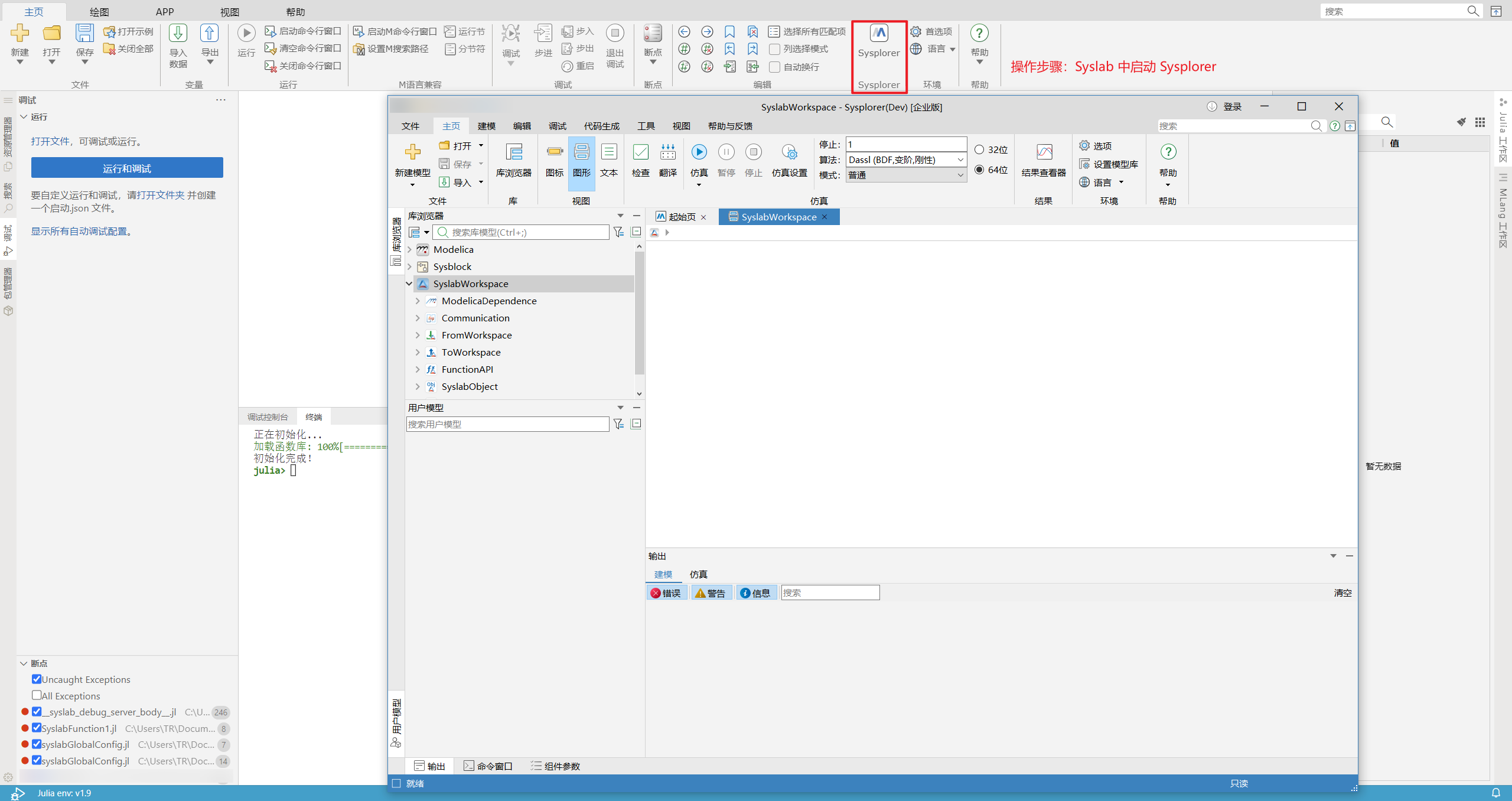Click the Syslab 新建 (new) icon
1512x801 pixels.
click(x=19, y=34)
